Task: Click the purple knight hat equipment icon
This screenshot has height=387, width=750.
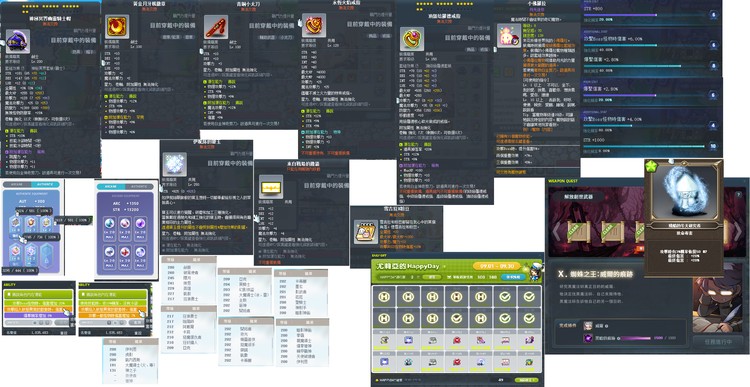Action: click(x=18, y=41)
